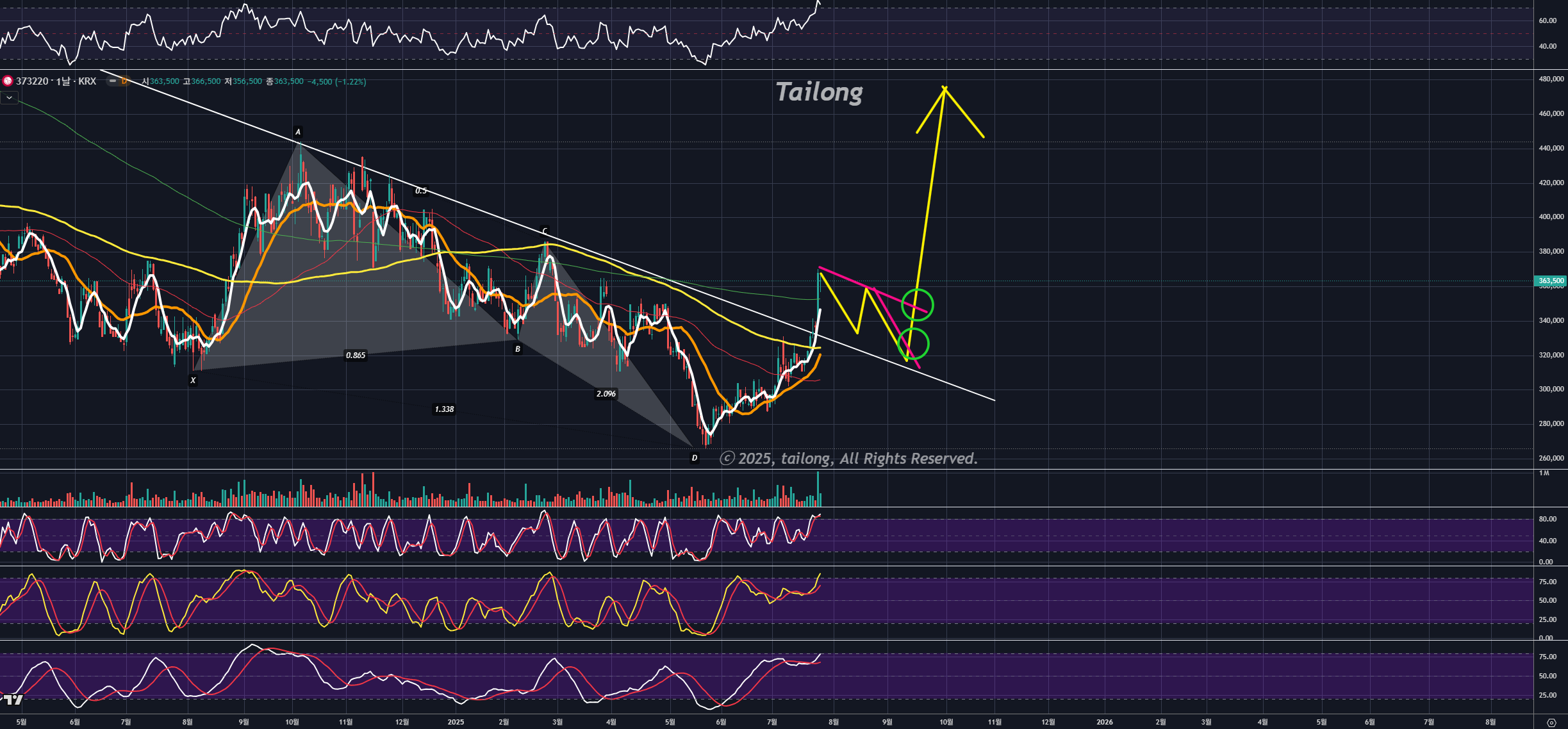Click the red LG symbol logo icon

pyautogui.click(x=8, y=81)
